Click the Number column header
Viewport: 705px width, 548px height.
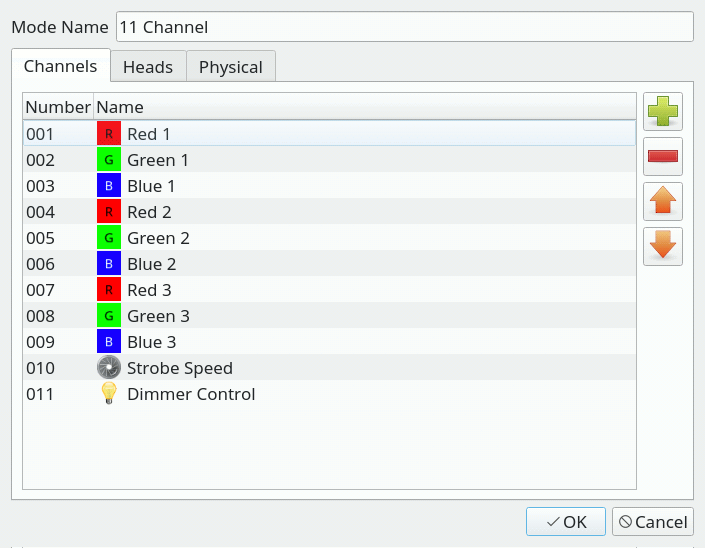point(58,107)
